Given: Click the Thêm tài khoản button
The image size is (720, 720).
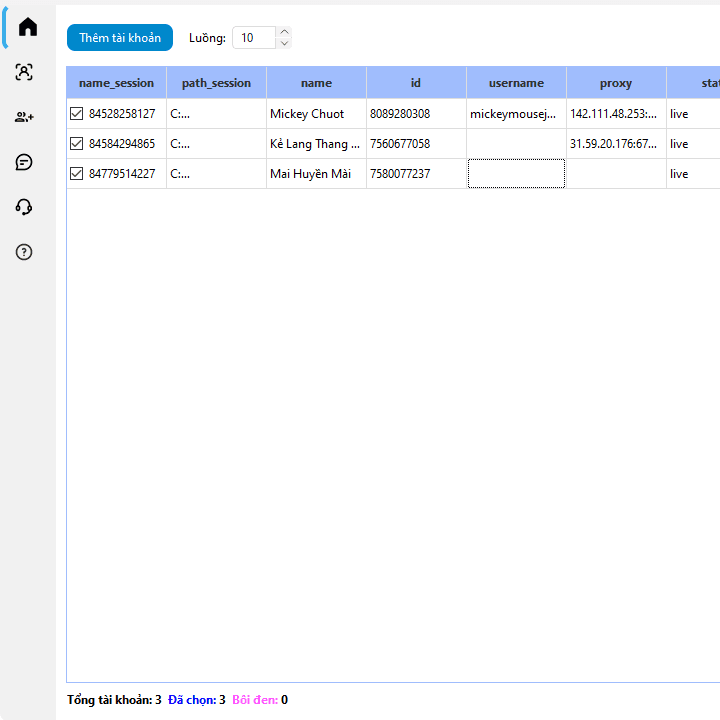Looking at the screenshot, I should [120, 38].
